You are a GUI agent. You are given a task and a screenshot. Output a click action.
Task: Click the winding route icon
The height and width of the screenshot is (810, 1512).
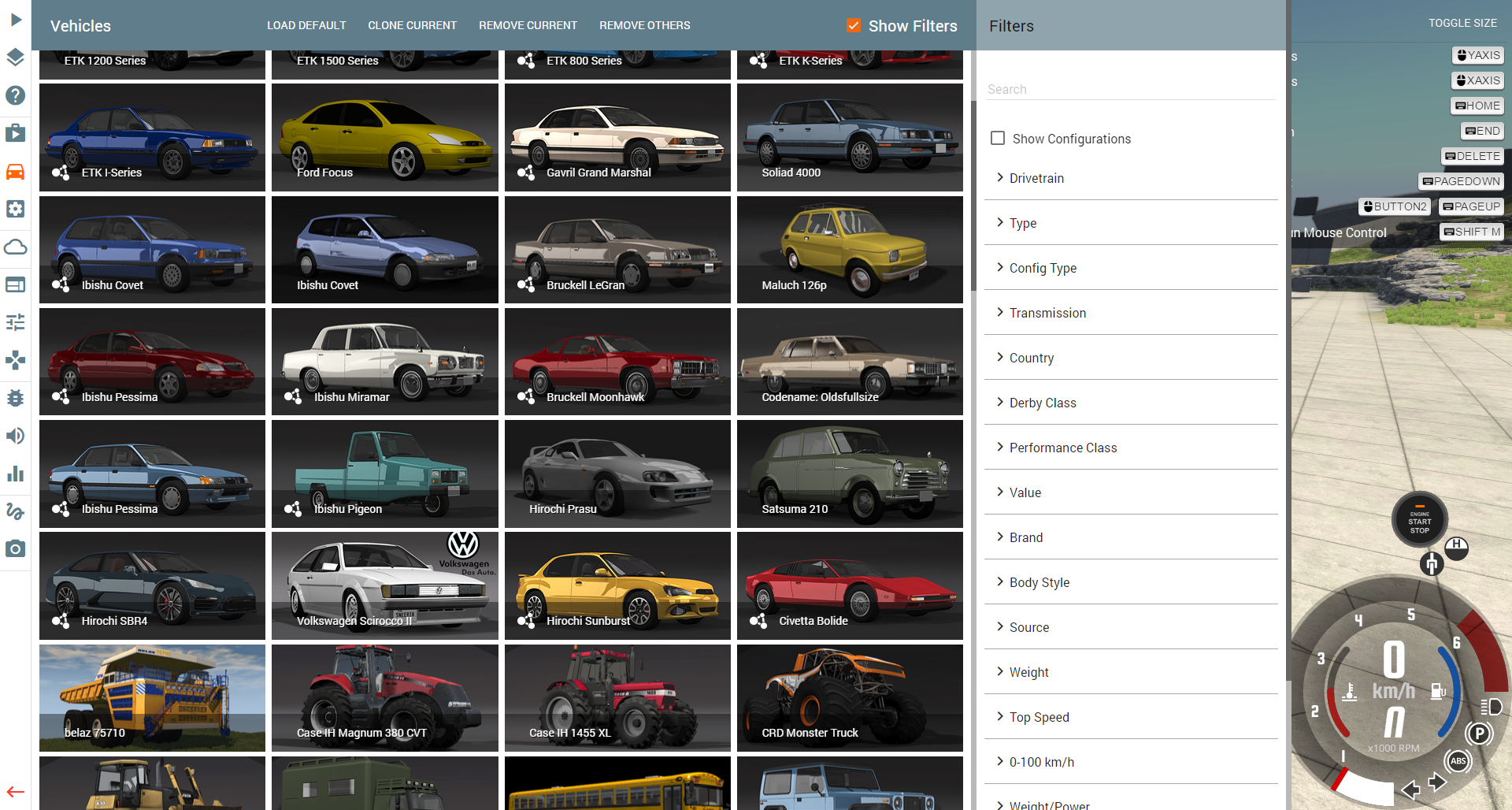16,511
